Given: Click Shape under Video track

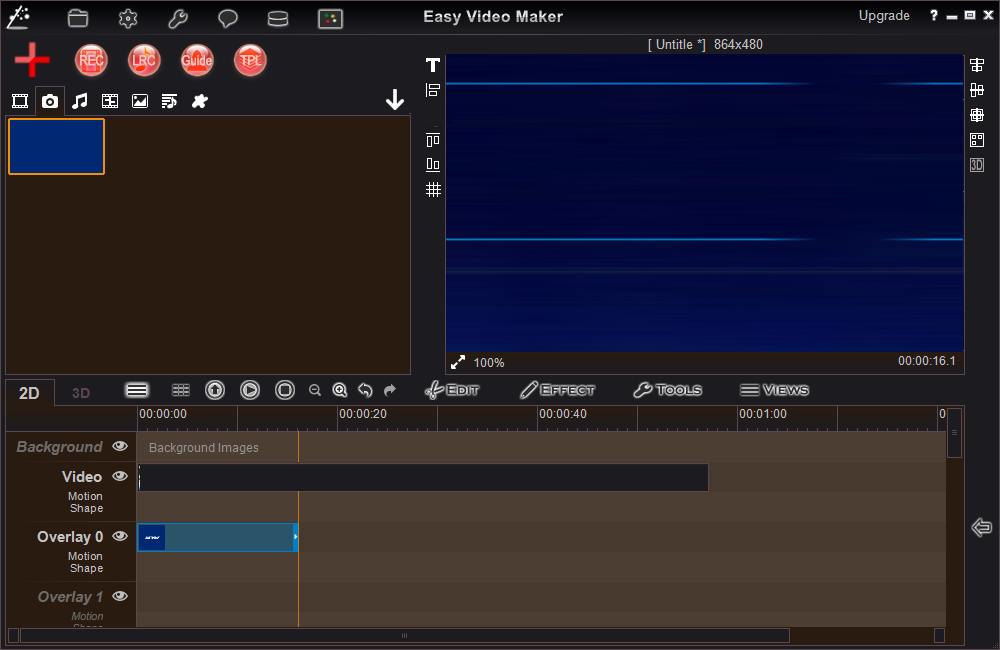Looking at the screenshot, I should coord(87,508).
